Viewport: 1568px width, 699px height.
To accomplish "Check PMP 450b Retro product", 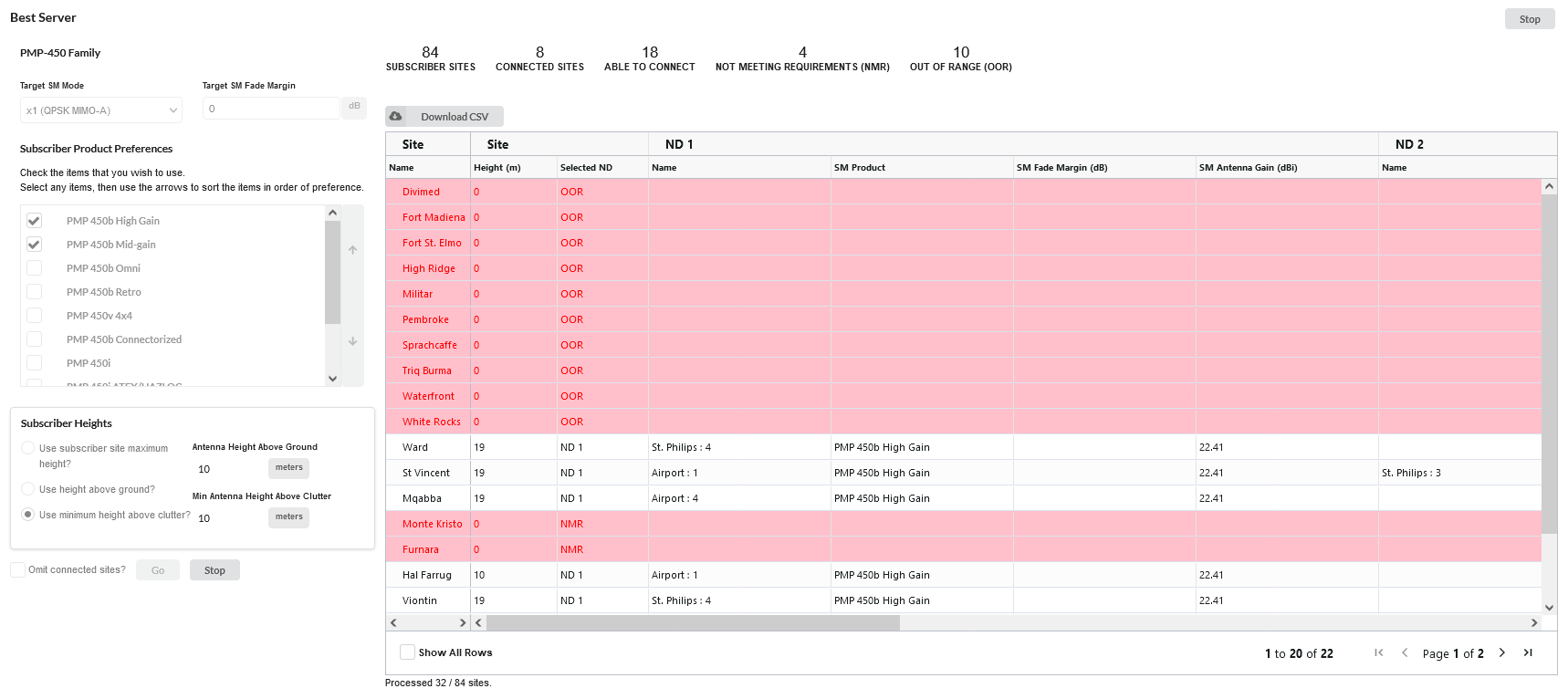I will 34,292.
